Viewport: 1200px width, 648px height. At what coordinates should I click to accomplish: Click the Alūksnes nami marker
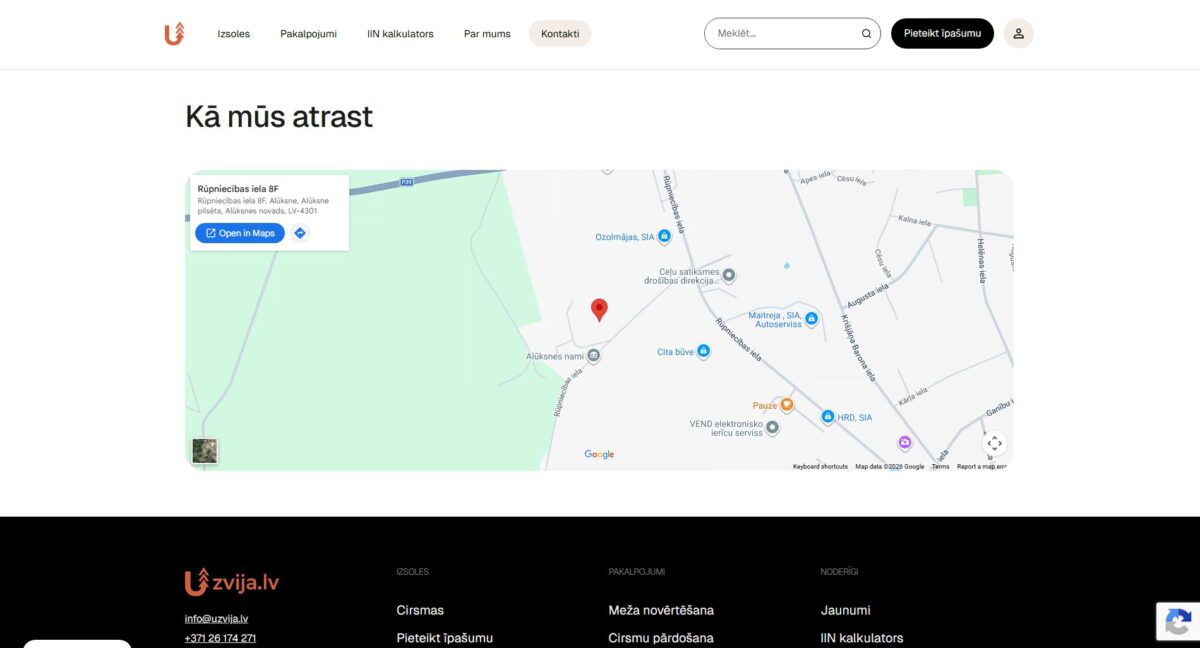[593, 355]
